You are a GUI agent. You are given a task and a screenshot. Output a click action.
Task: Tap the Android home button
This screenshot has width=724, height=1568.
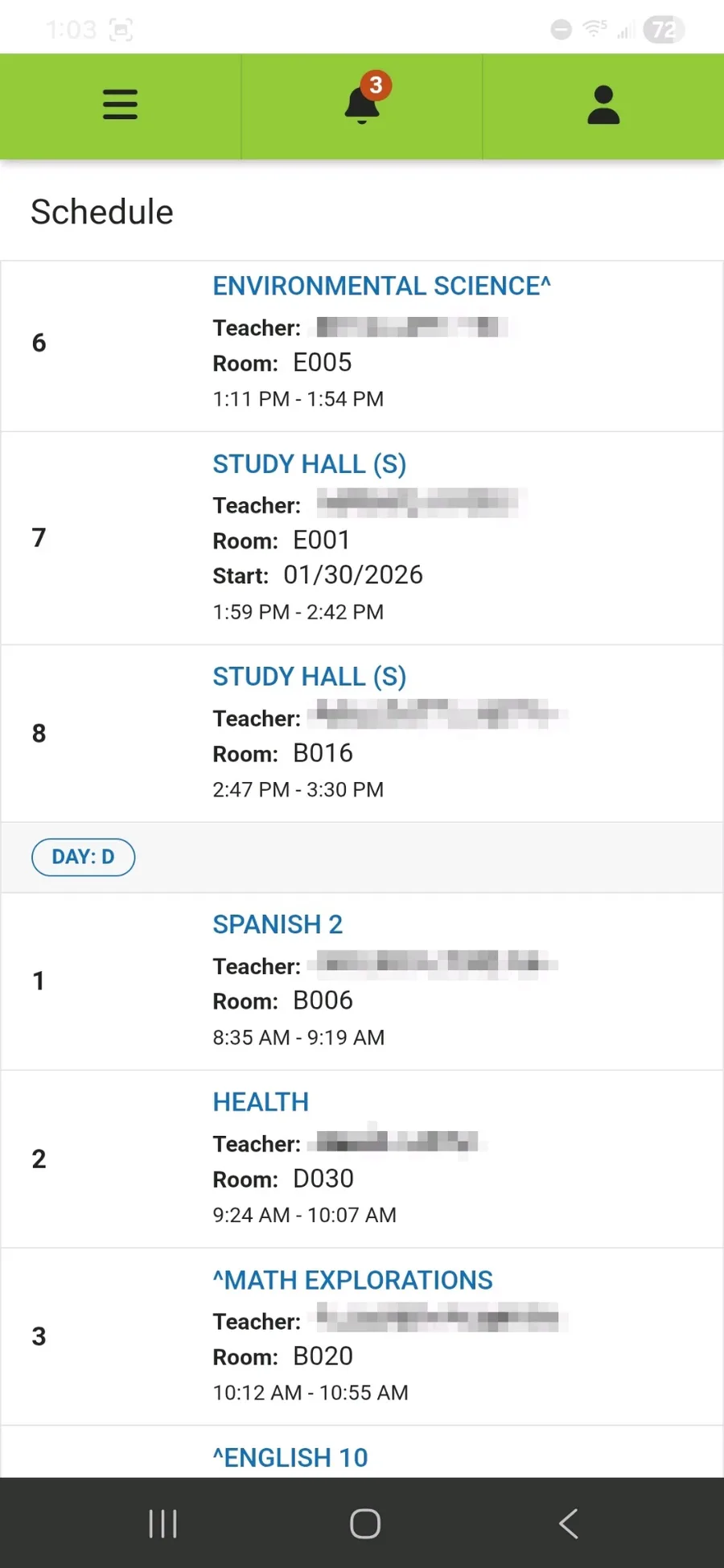364,1523
